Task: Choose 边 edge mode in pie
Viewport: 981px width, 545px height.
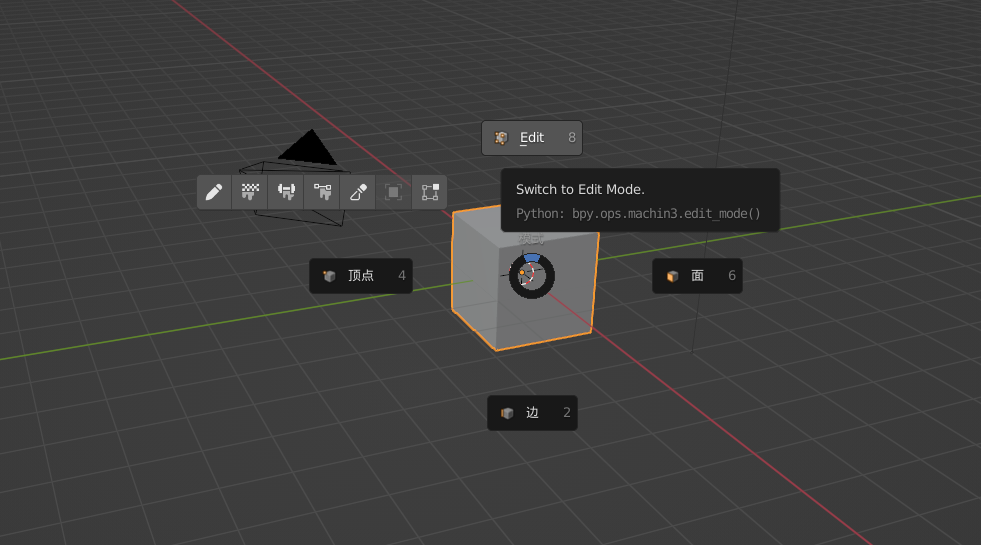Action: 532,413
